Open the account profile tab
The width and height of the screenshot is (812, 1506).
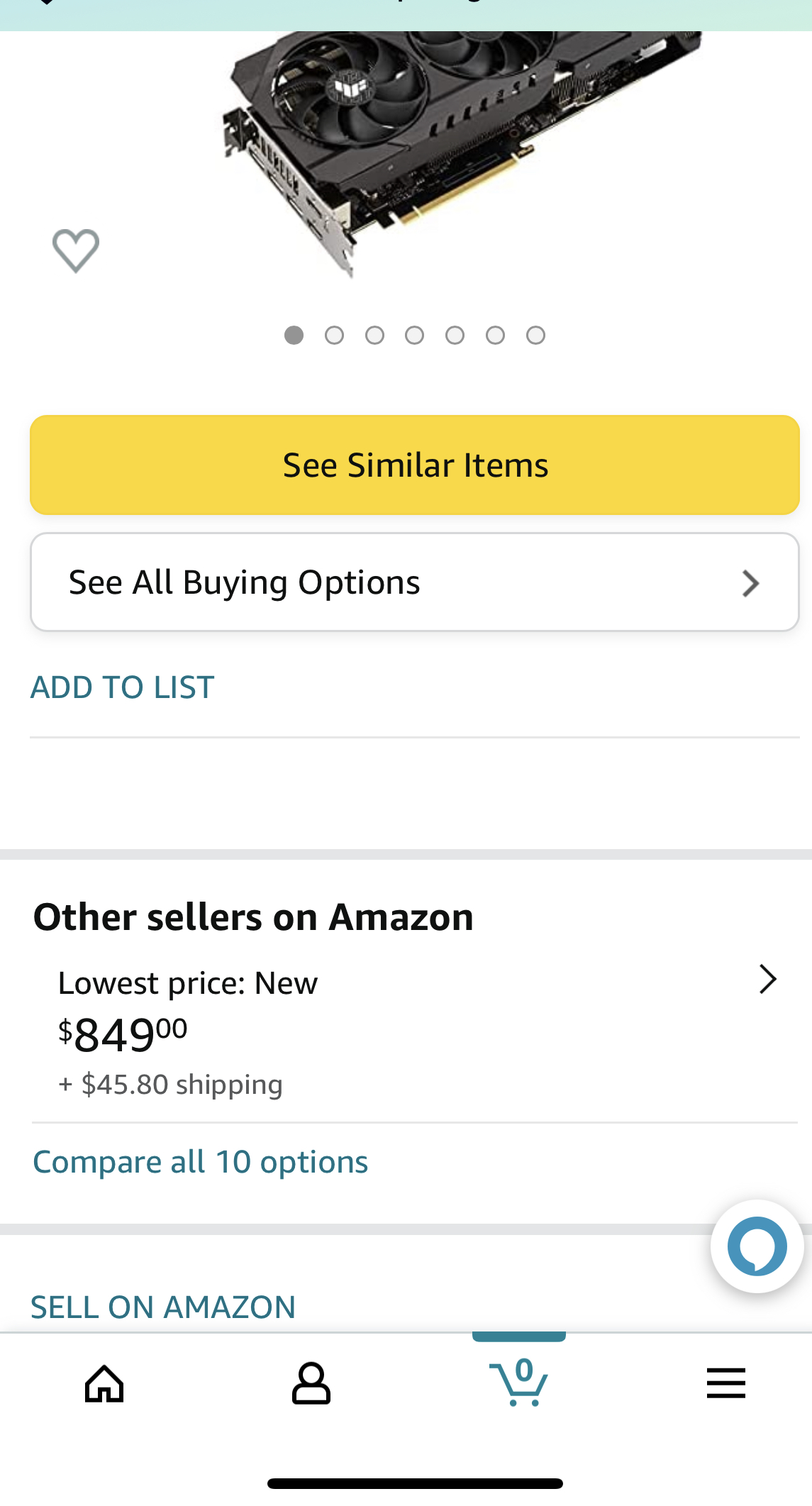pyautogui.click(x=311, y=1383)
